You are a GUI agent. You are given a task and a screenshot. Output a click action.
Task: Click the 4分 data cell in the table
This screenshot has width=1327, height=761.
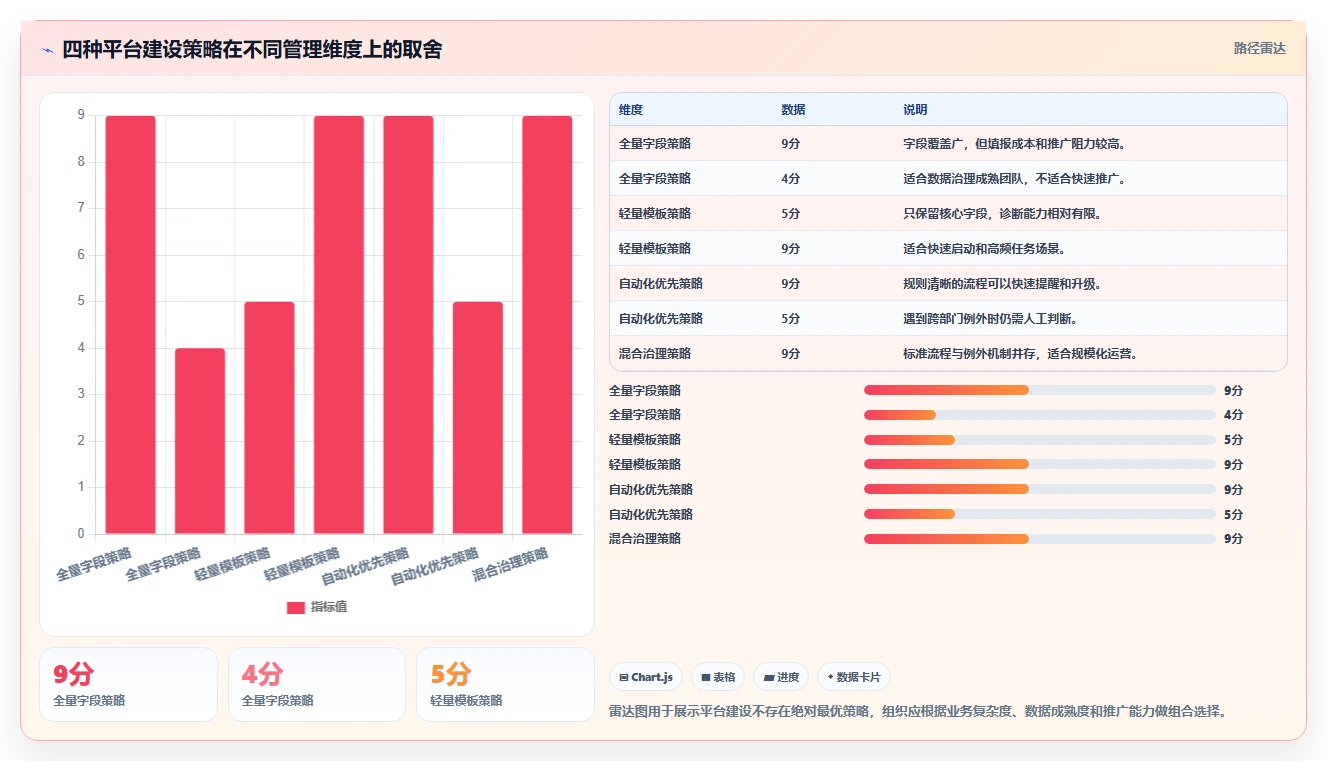[x=790, y=179]
